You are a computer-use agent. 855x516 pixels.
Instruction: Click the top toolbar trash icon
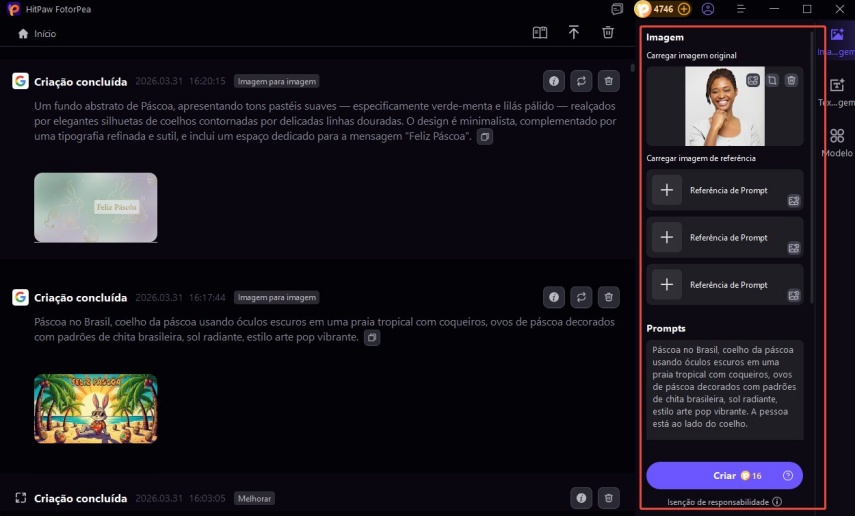(x=608, y=33)
